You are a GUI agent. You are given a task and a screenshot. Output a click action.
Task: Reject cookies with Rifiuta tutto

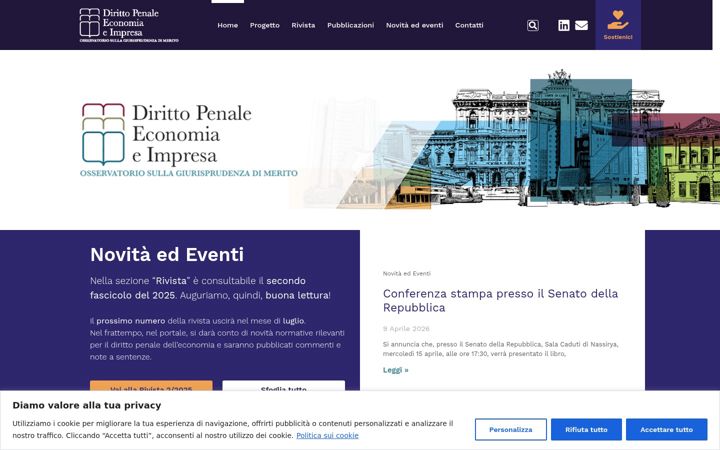(586, 429)
